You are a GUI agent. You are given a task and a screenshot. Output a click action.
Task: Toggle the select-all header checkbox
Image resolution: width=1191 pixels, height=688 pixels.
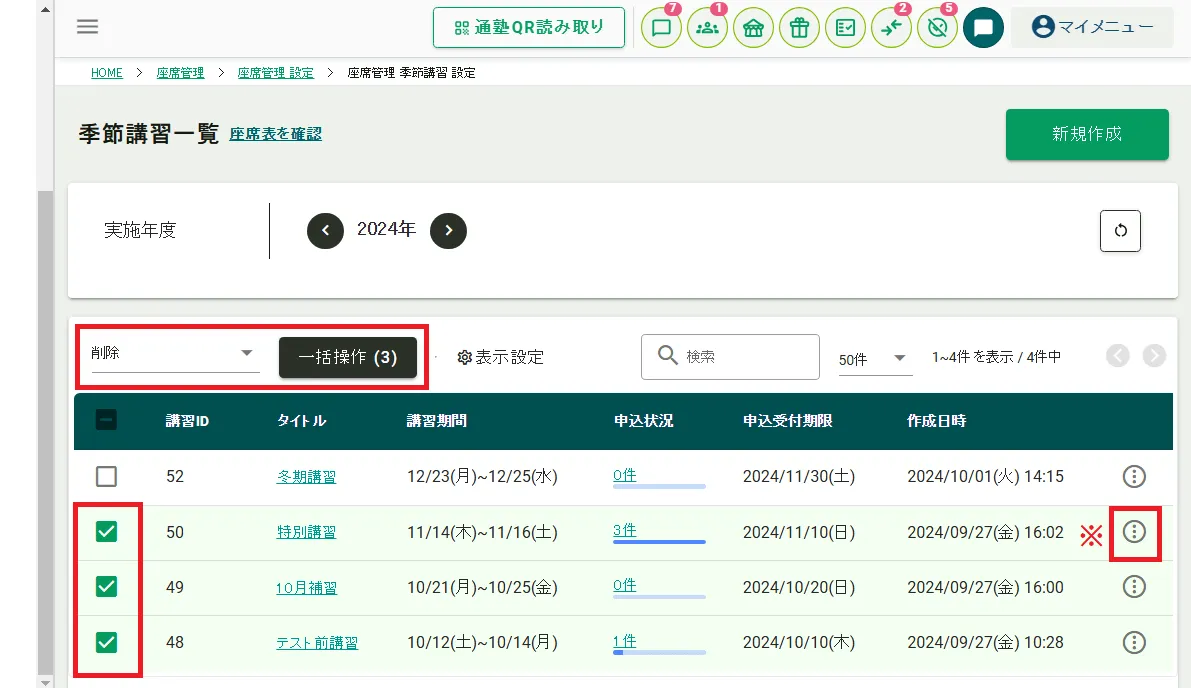pos(106,420)
